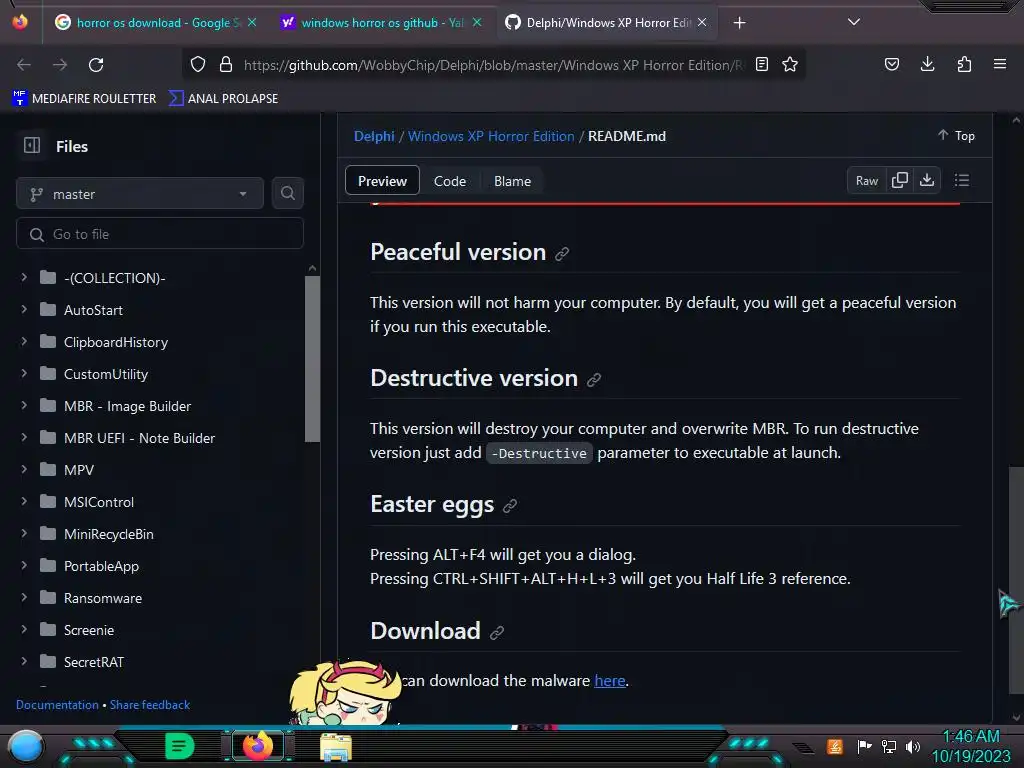Switch to the Code tab

(x=450, y=181)
